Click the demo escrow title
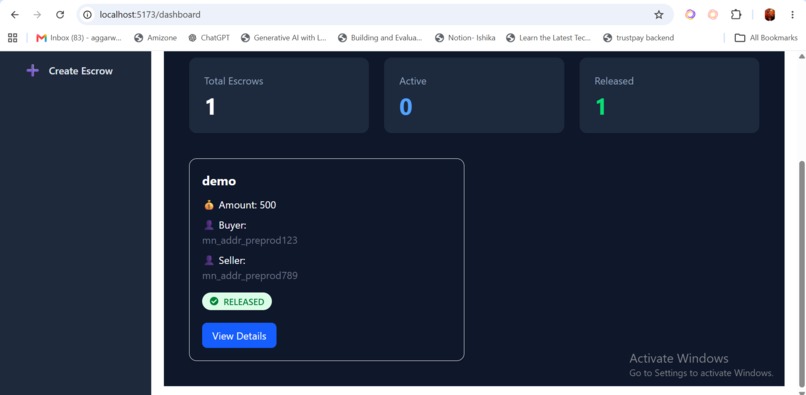The height and width of the screenshot is (395, 806). (x=219, y=181)
